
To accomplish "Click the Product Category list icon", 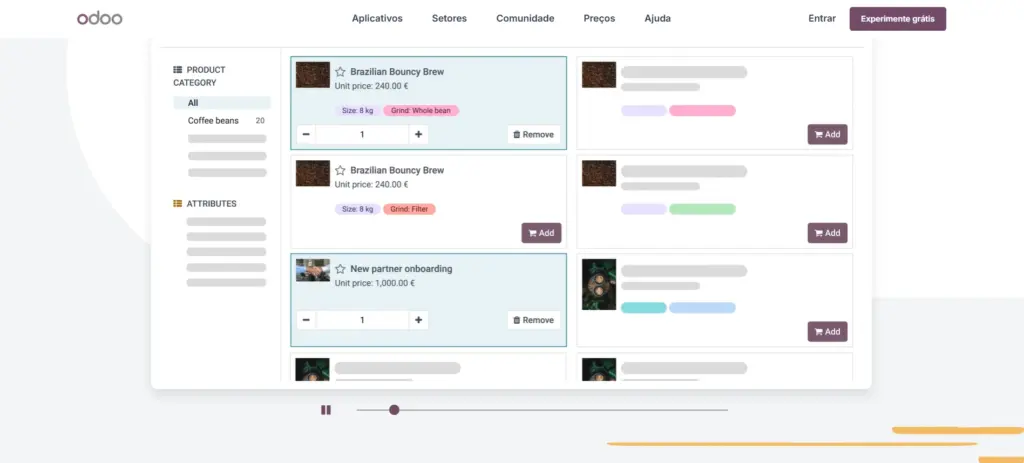I will [x=178, y=69].
